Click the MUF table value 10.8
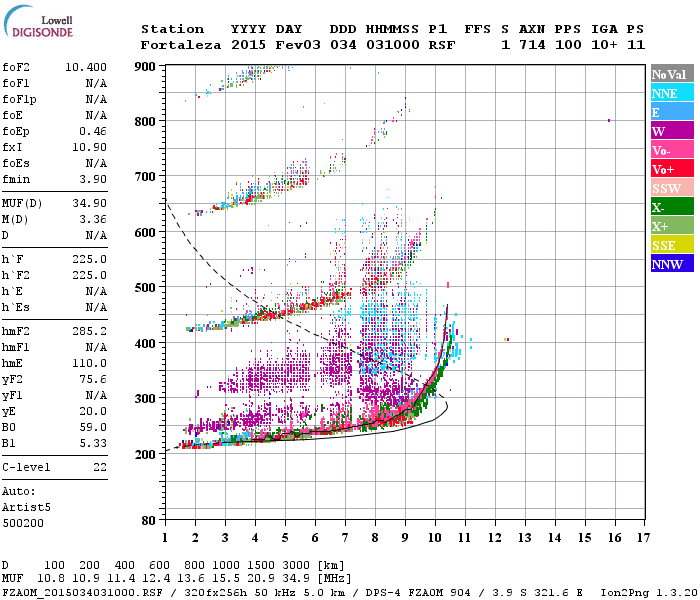 point(51,578)
